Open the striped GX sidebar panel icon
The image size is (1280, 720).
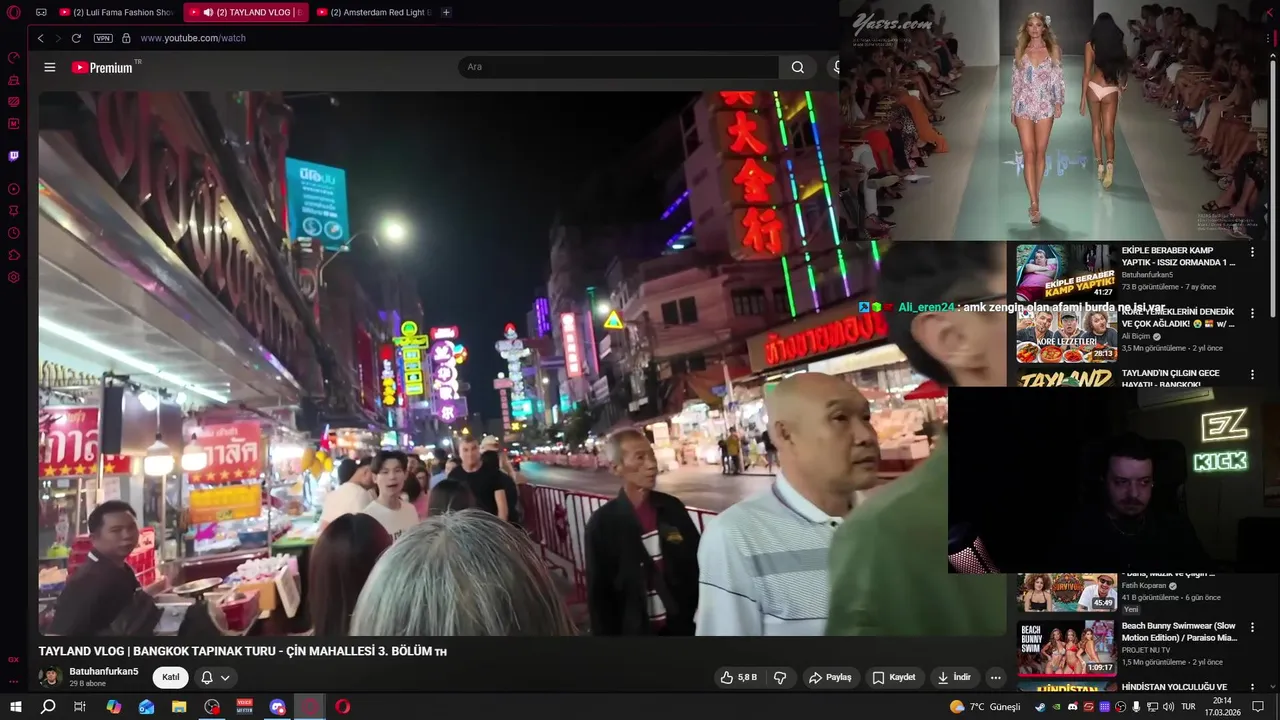(x=14, y=102)
